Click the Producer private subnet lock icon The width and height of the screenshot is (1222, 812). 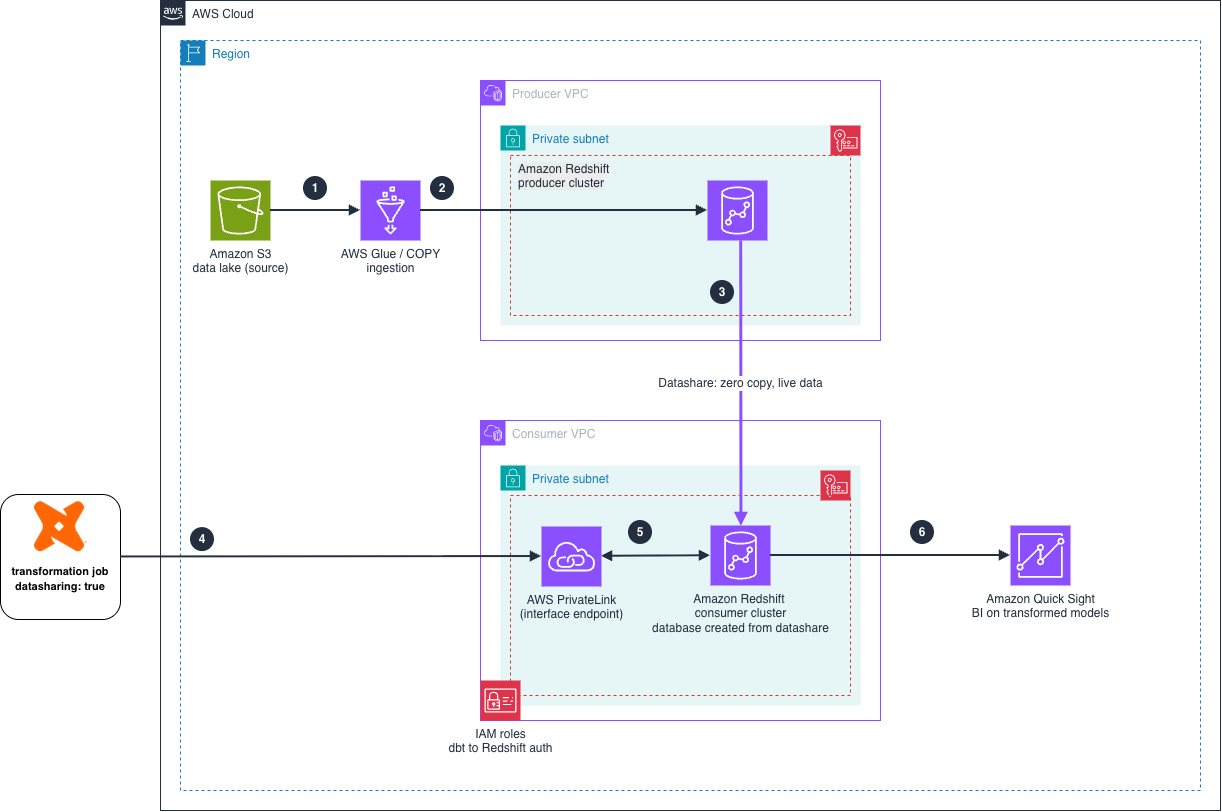(x=513, y=138)
